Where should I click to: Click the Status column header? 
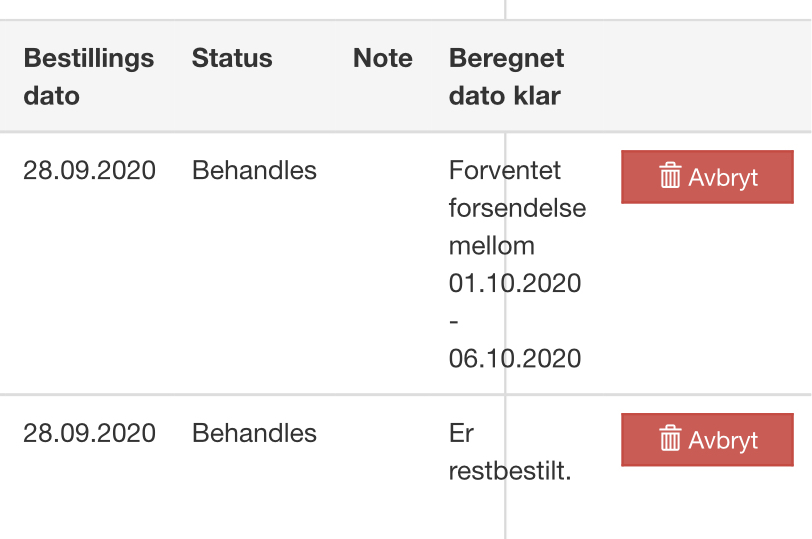coord(232,58)
